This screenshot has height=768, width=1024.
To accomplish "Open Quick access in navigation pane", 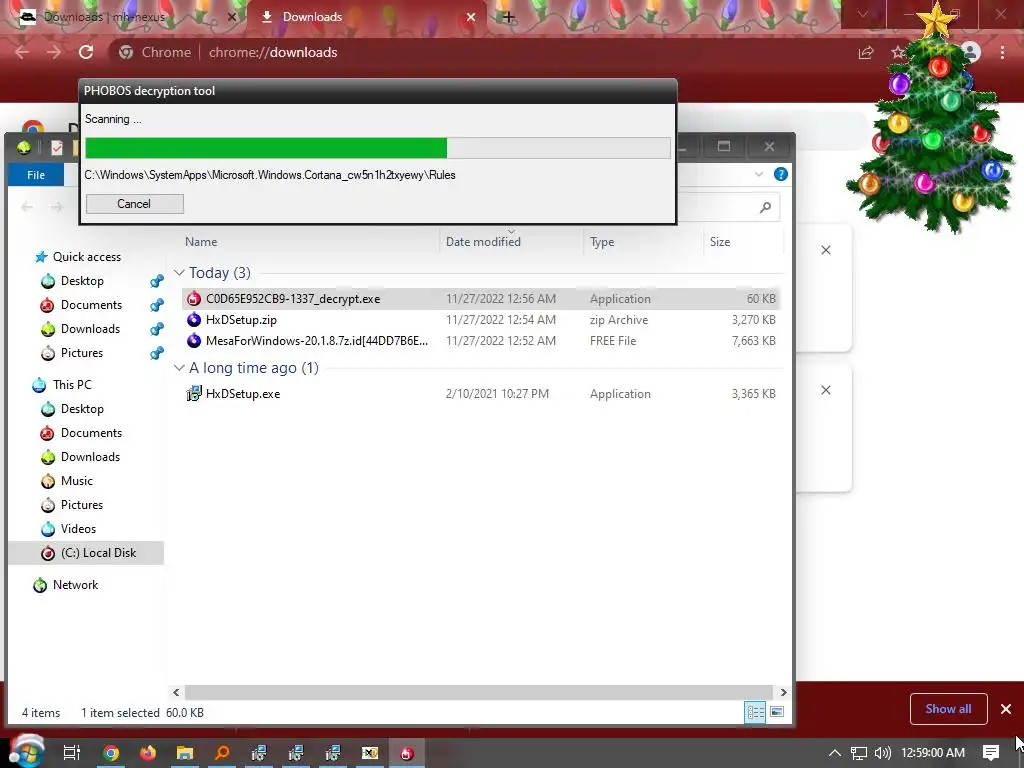I will point(86,257).
